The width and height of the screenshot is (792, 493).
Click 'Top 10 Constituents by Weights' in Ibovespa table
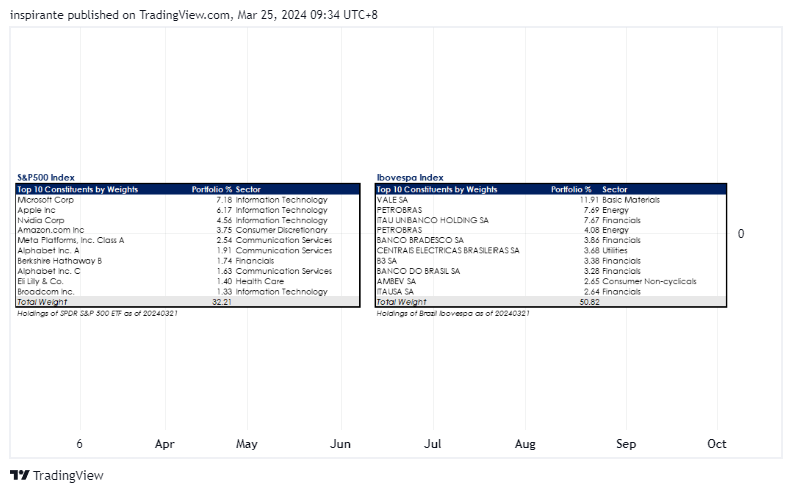click(437, 189)
